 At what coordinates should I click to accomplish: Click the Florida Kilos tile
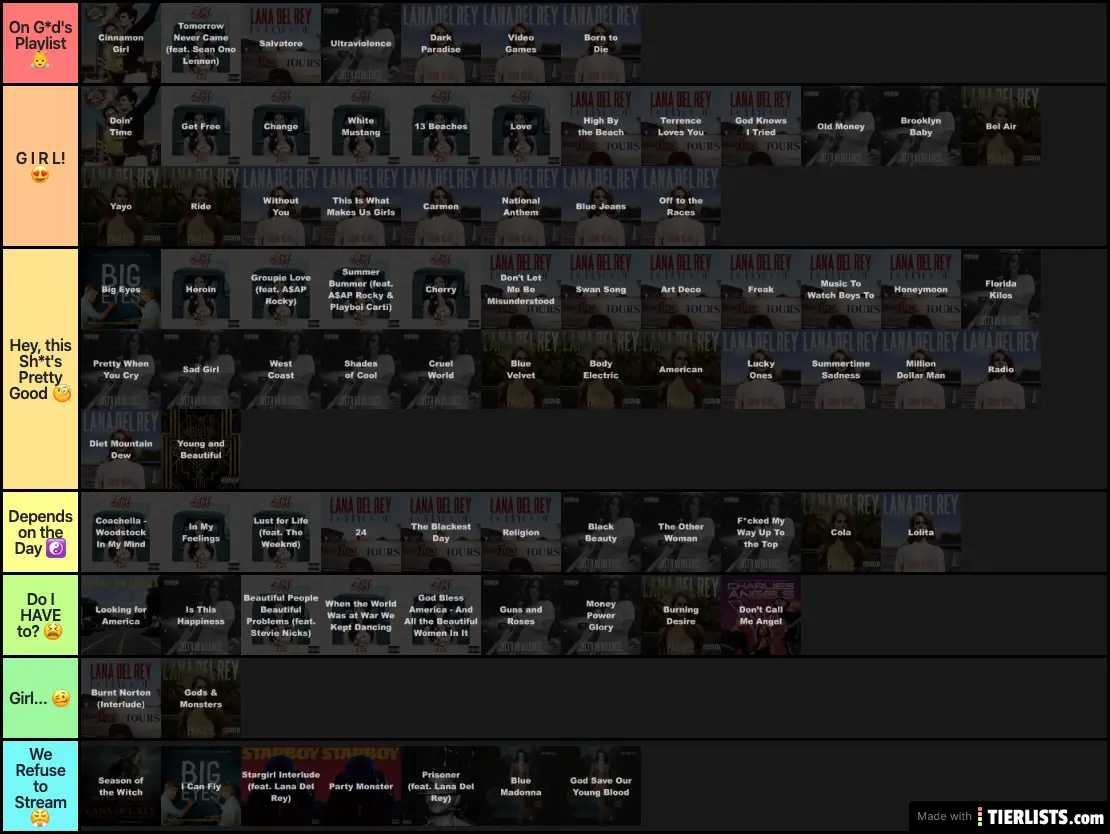[1001, 289]
